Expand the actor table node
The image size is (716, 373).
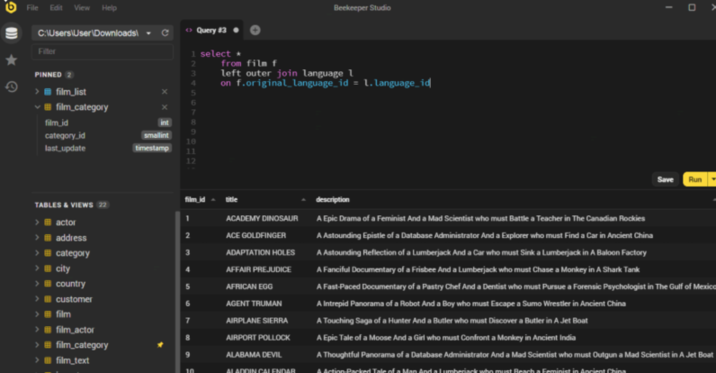(x=37, y=222)
